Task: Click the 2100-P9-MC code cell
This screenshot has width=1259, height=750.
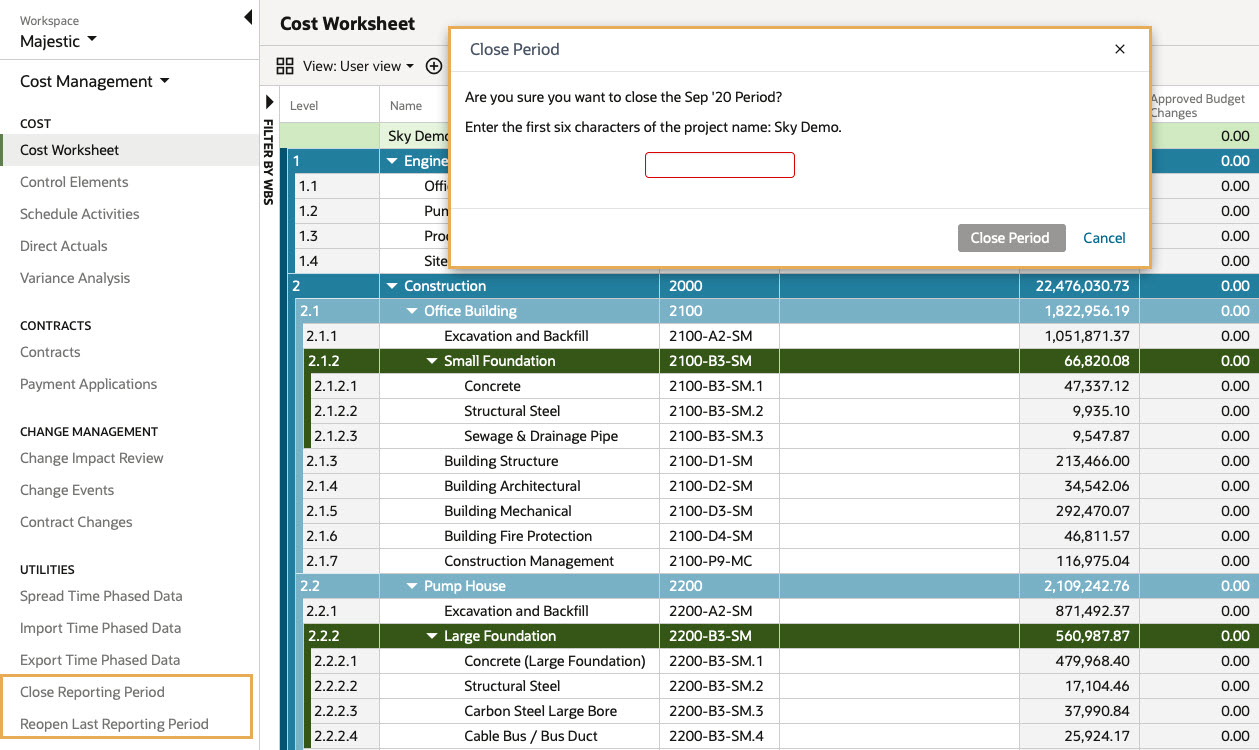Action: click(719, 561)
